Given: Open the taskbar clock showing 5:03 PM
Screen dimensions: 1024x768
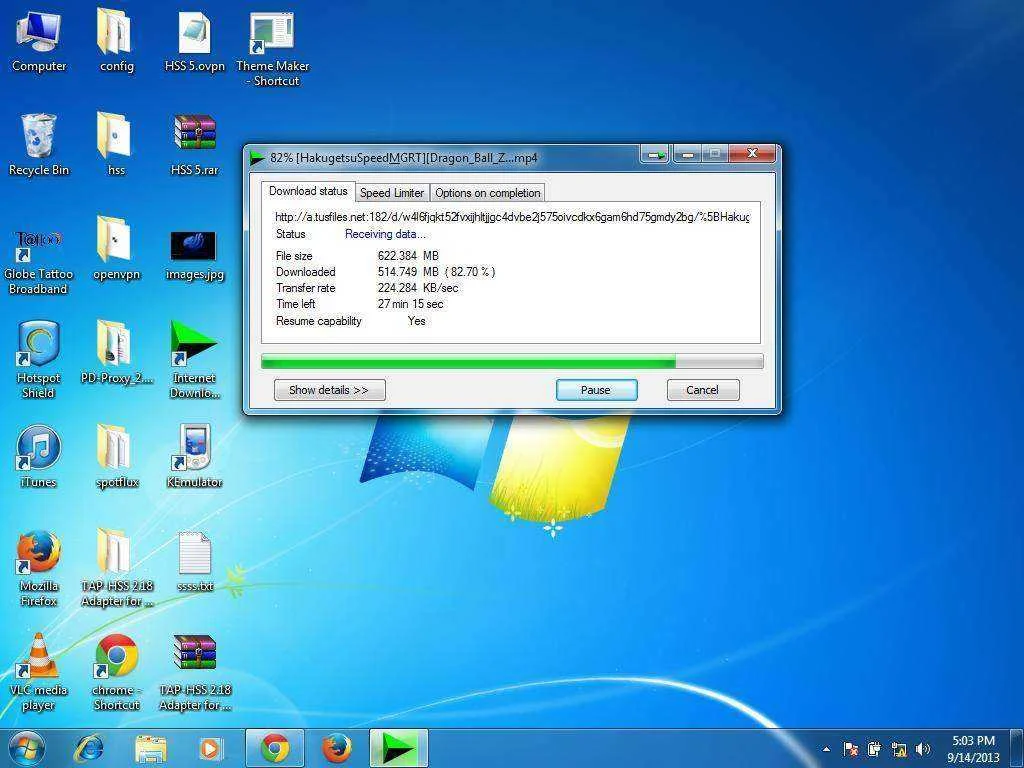Looking at the screenshot, I should [973, 749].
